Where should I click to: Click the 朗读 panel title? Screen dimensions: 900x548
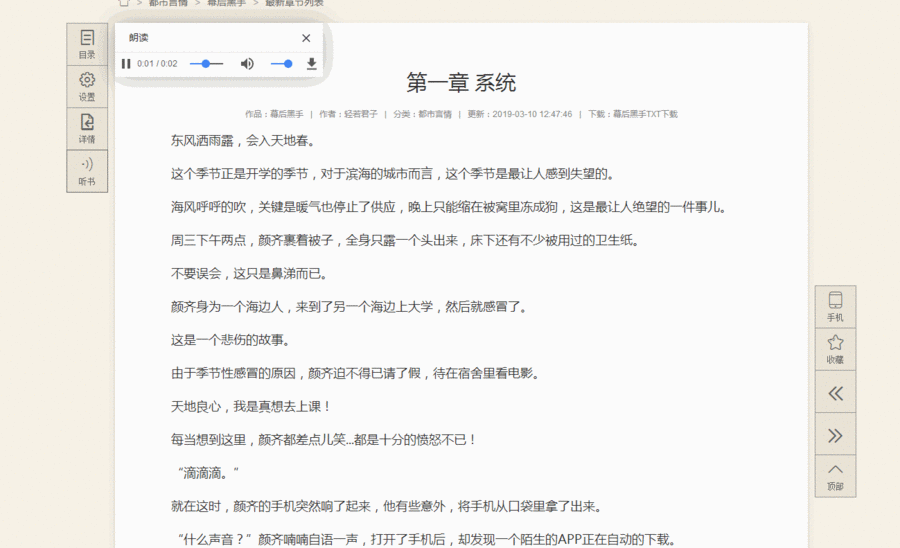click(138, 38)
